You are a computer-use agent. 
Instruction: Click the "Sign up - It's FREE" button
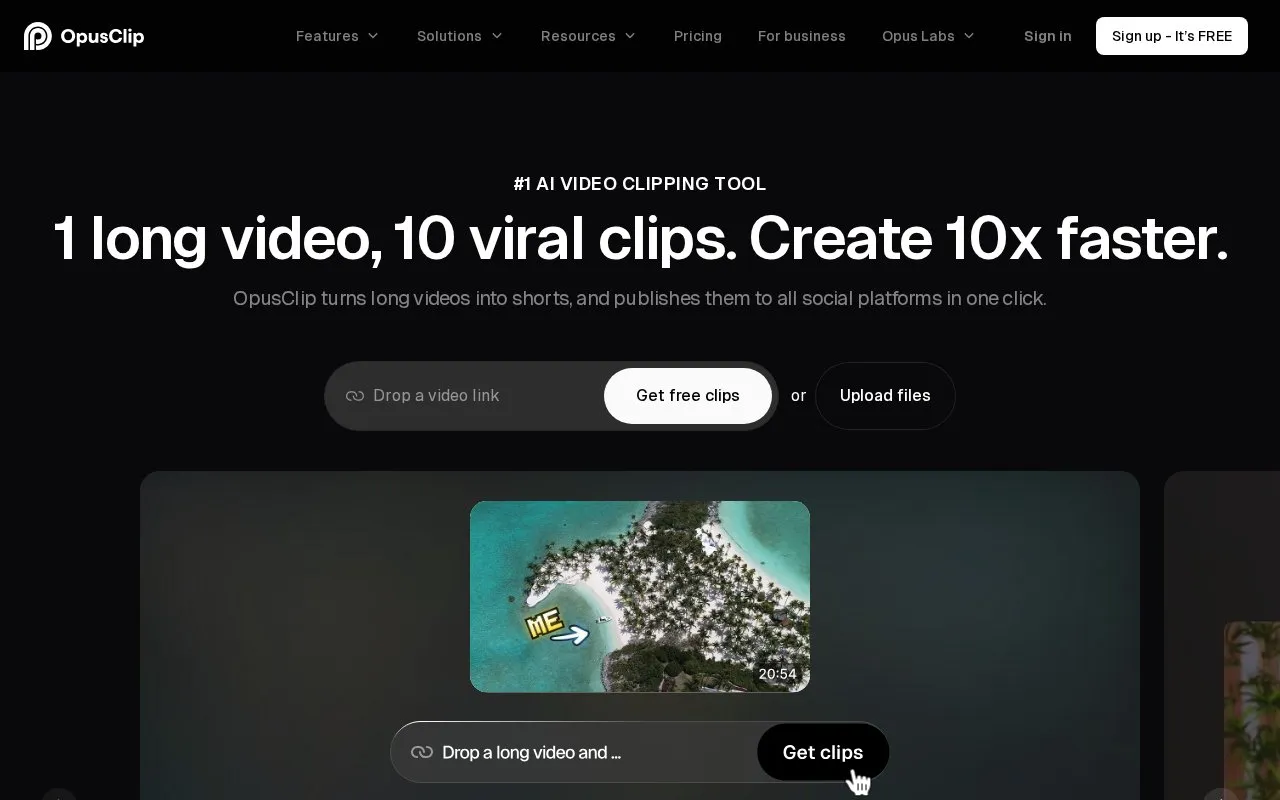pyautogui.click(x=1172, y=36)
